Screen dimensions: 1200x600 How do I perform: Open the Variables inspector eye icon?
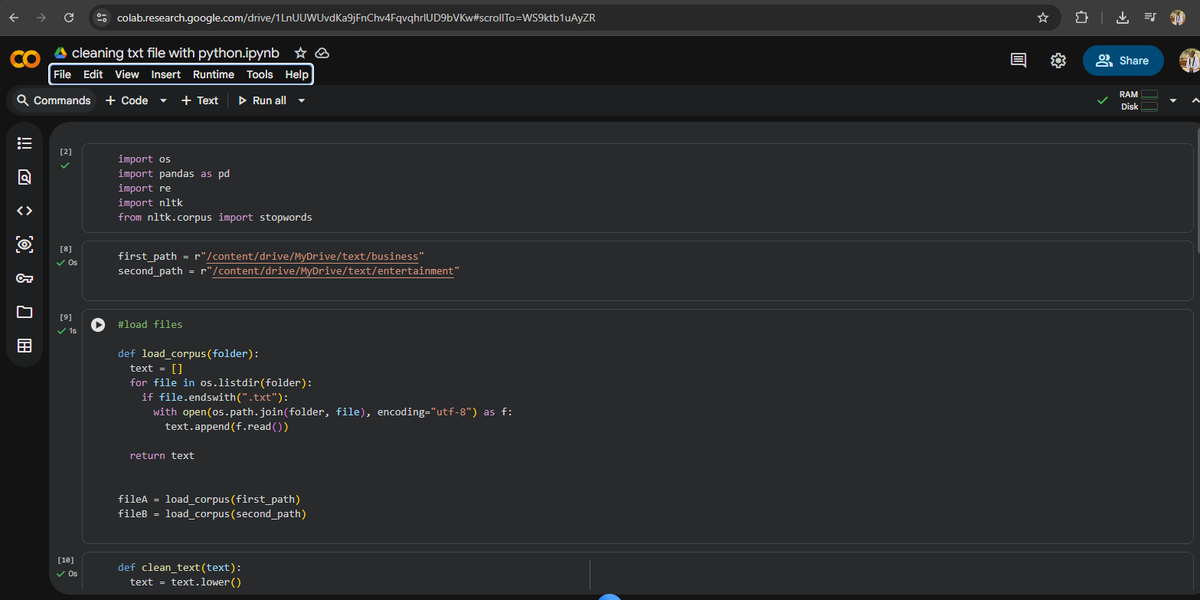click(25, 245)
